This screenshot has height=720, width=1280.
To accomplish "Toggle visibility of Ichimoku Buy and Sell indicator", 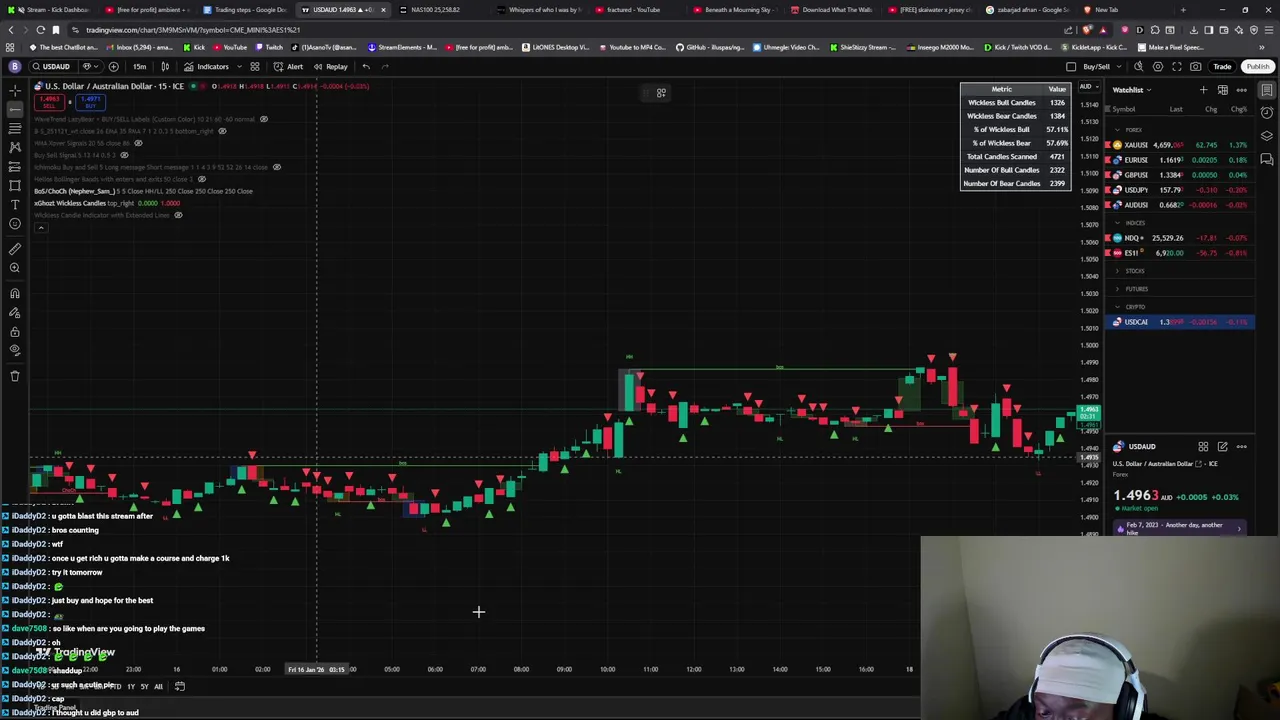I will 277,167.
